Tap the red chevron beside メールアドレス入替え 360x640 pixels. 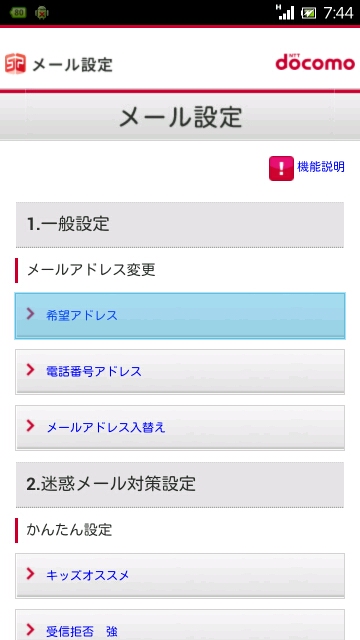coord(31,426)
